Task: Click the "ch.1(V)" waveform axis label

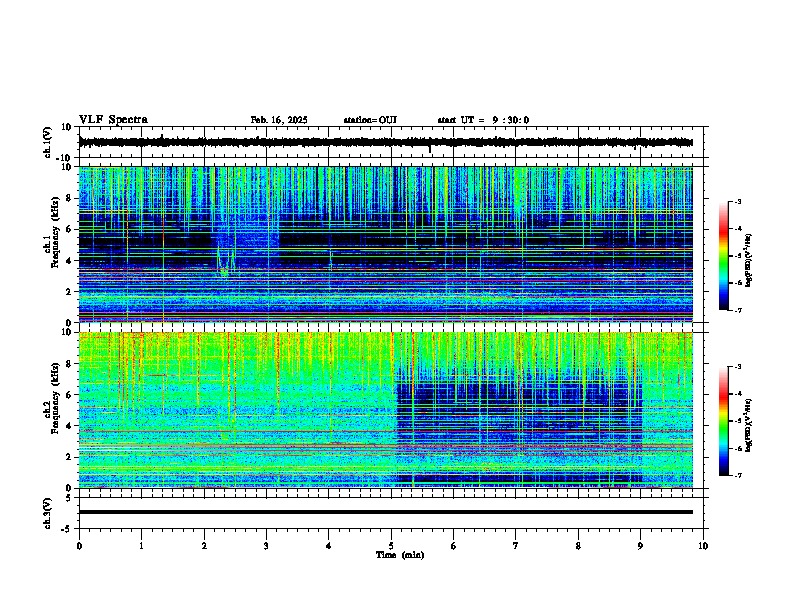Action: click(47, 142)
